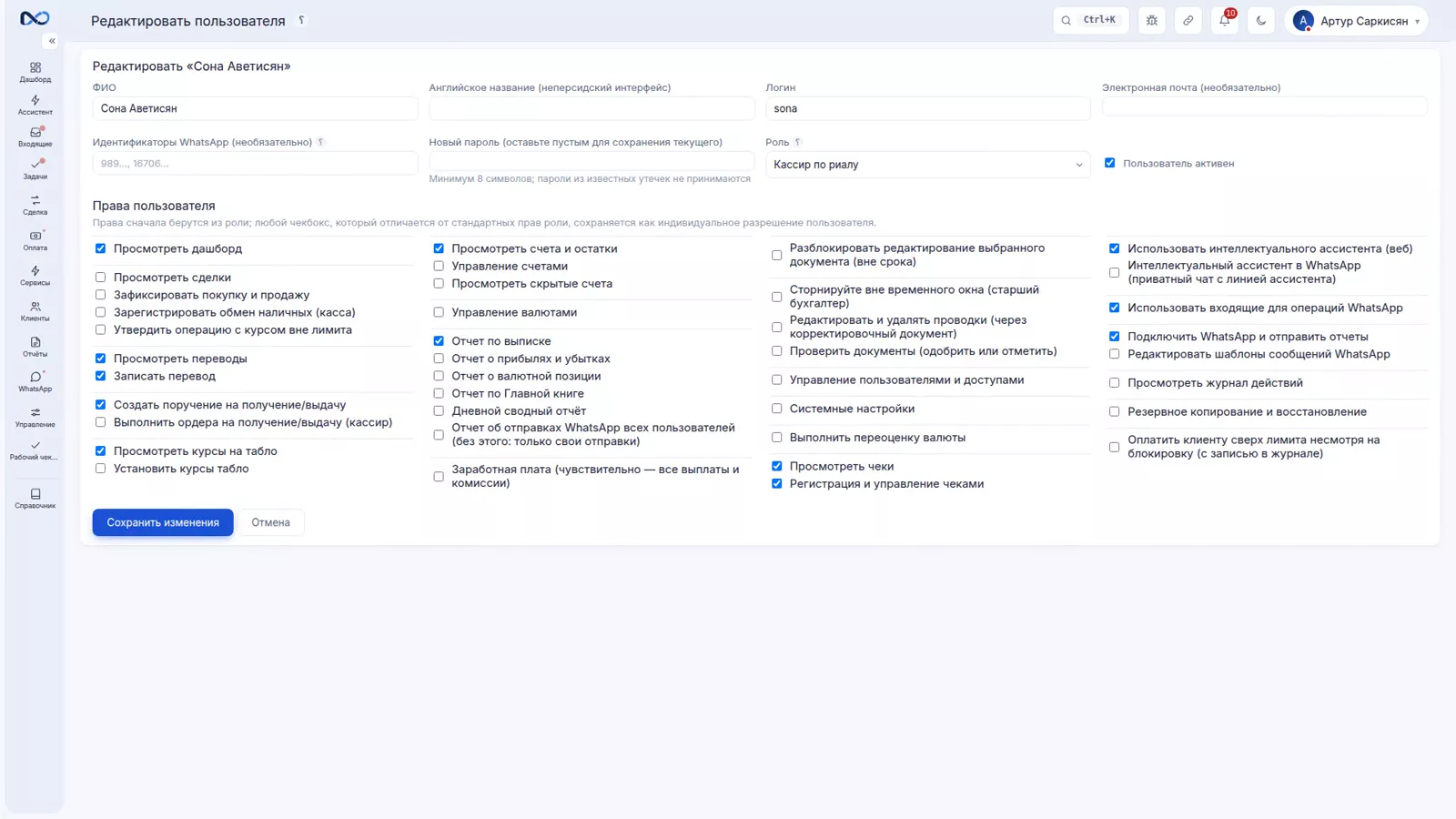1456x819 pixels.
Task: Click info hint icon next to Роль label
Action: 798,142
